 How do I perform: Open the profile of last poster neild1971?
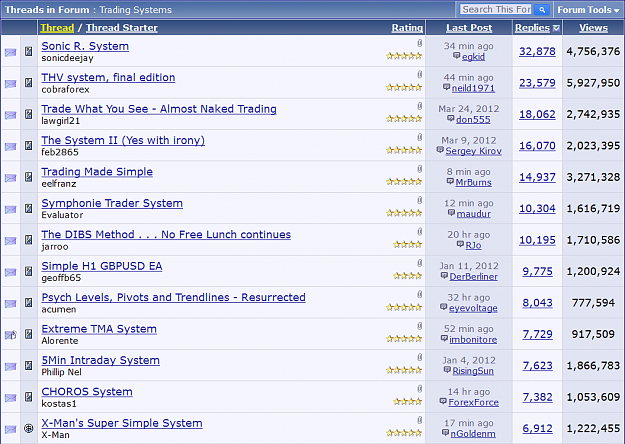(473, 88)
